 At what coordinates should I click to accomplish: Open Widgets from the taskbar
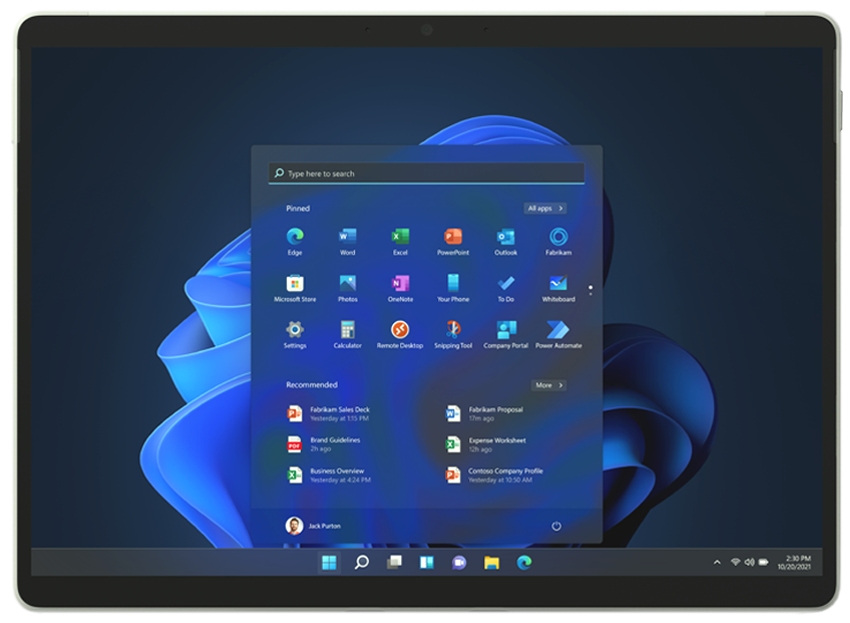click(x=427, y=562)
